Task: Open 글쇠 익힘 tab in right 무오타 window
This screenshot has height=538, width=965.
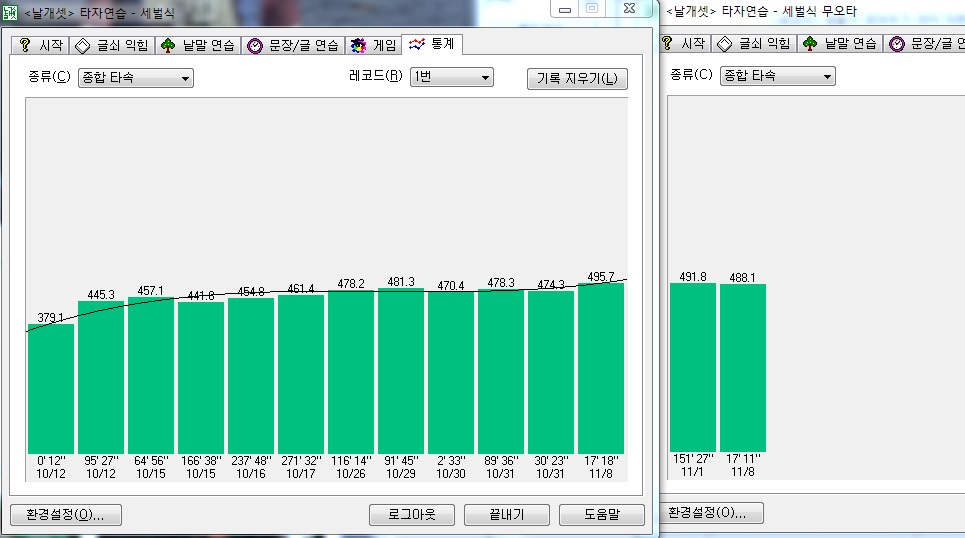Action: (754, 44)
